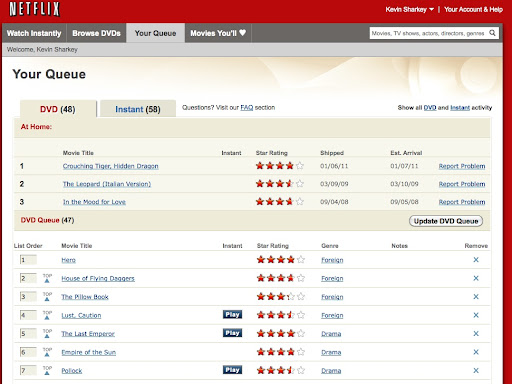The image size is (512, 384).
Task: Play Lust, Caution instantly
Action: click(x=232, y=314)
